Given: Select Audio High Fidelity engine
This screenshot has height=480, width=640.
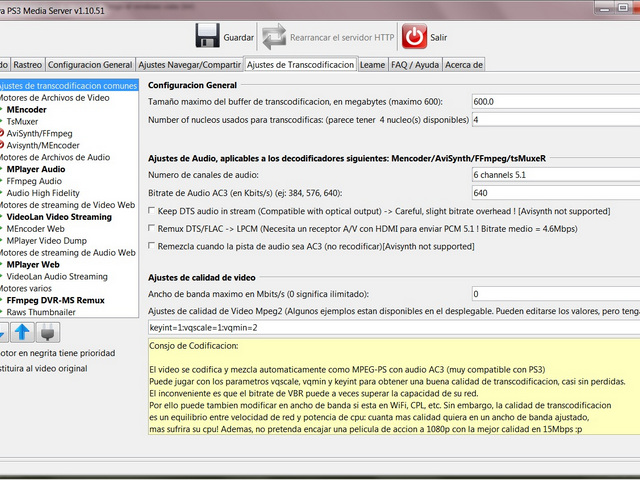Looking at the screenshot, I should [x=43, y=193].
